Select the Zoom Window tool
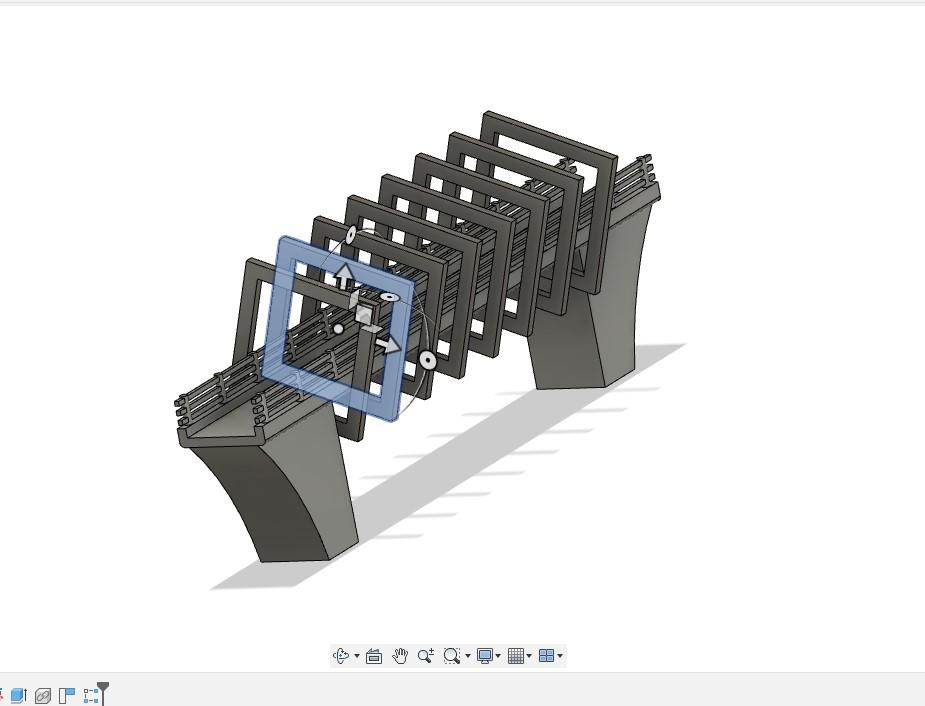The image size is (925, 706). pyautogui.click(x=452, y=655)
